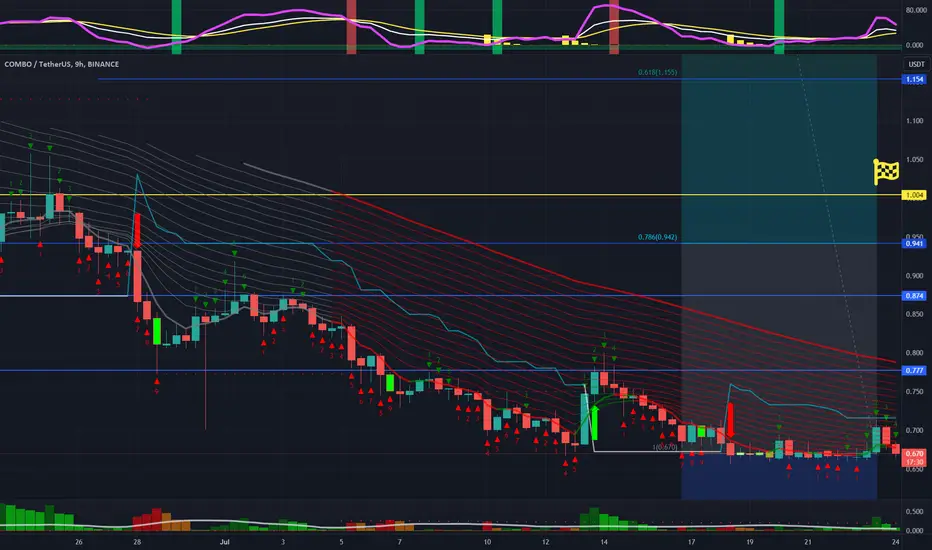Viewport: 932px width, 550px height.
Task: Select the 0.777 blue price label
Action: click(914, 370)
